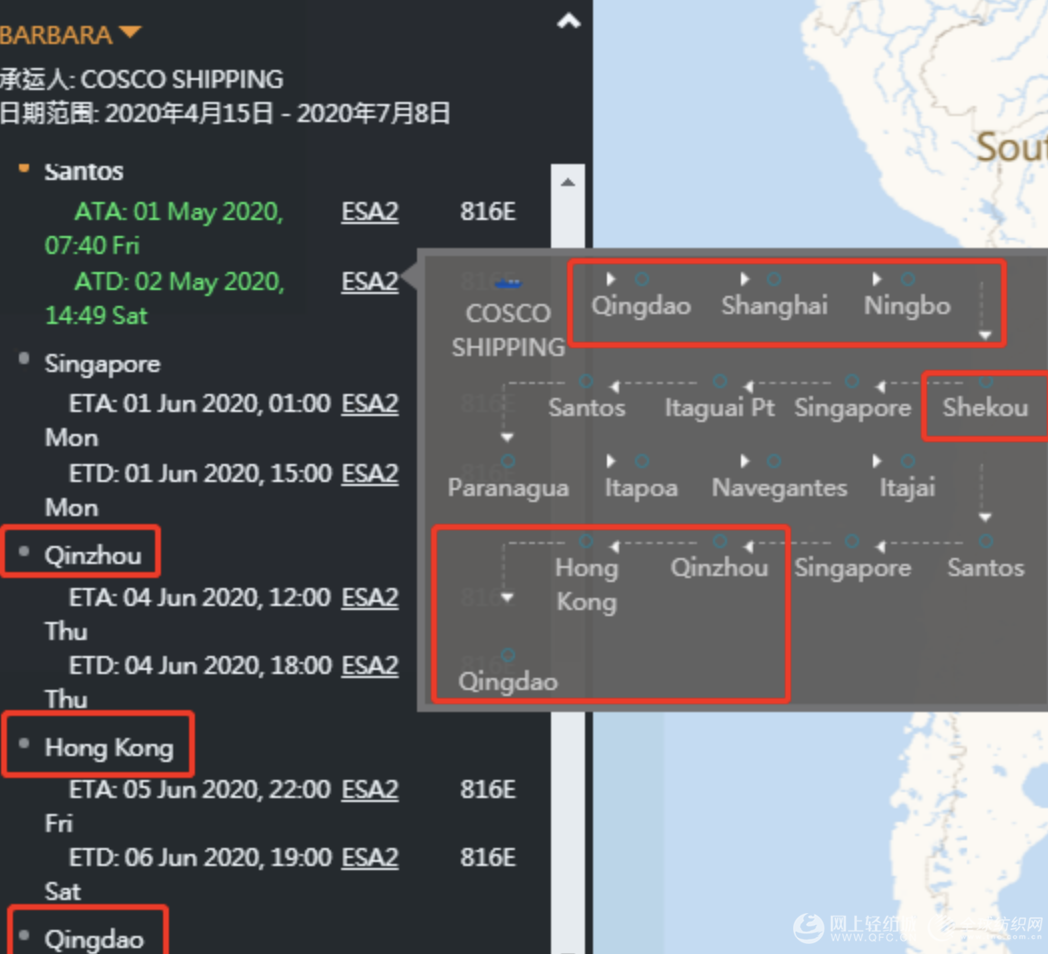
Task: Select Qinzhou in the port schedule list
Action: (x=92, y=555)
